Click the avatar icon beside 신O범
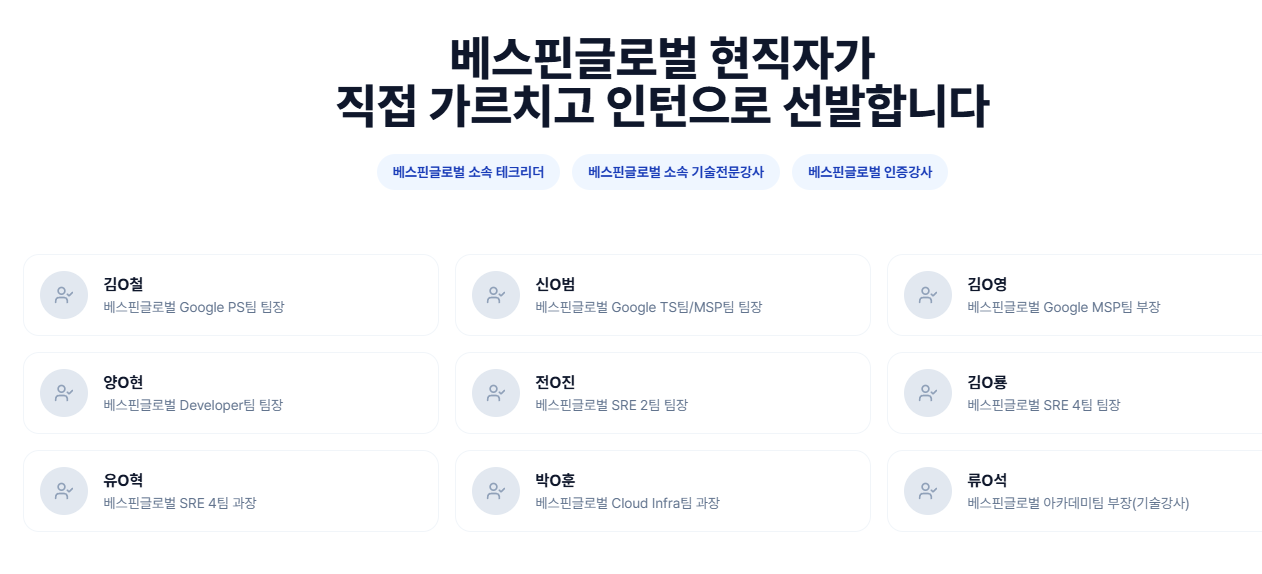This screenshot has width=1262, height=574. 496,295
